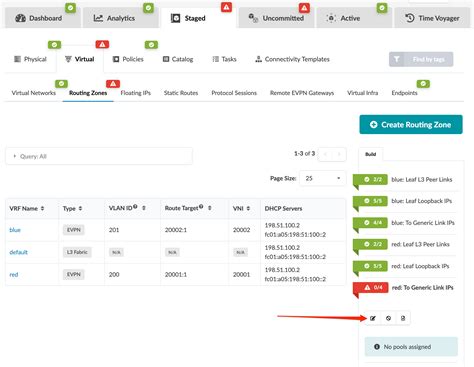The width and height of the screenshot is (474, 367).
Task: Go to the next results page
Action: coord(339,154)
